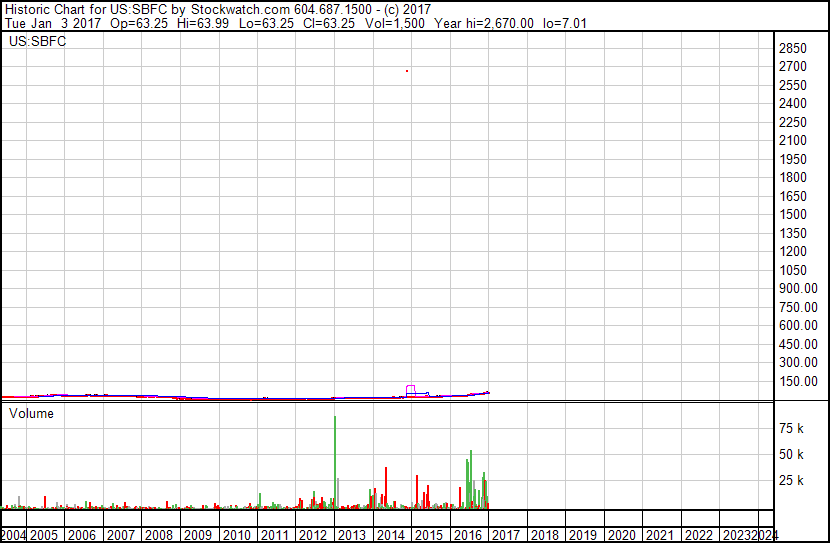This screenshot has height=543, width=830.
Task: Select the 2007 year on time axis
Action: click(121, 535)
